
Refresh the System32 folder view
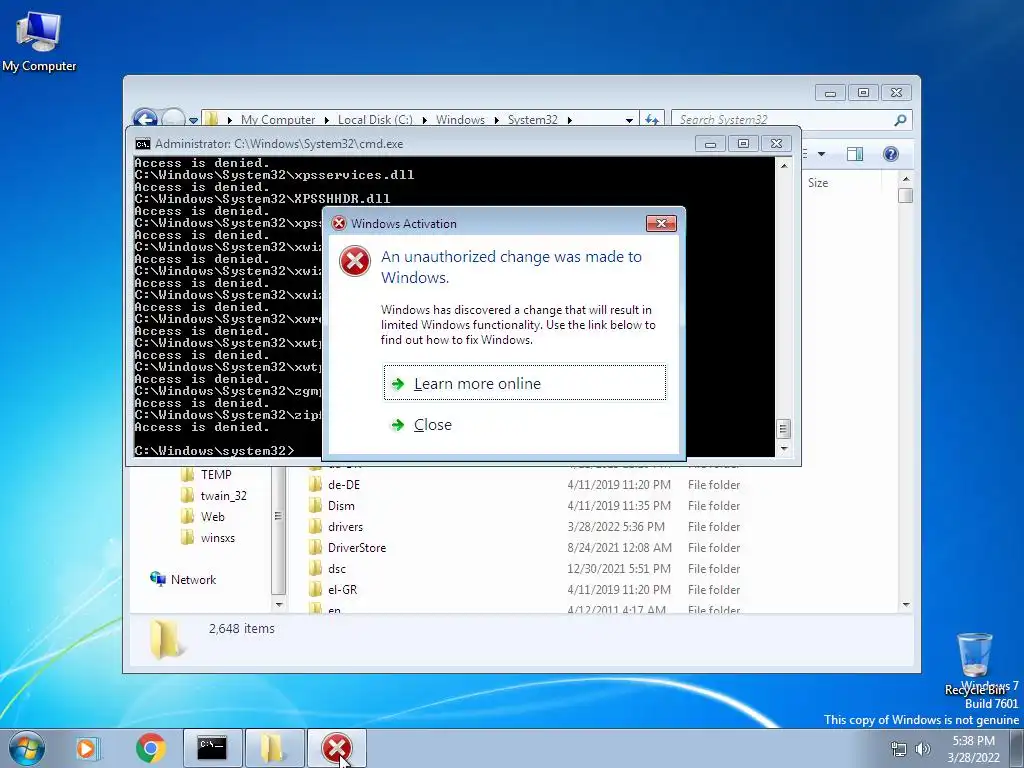pyautogui.click(x=652, y=120)
